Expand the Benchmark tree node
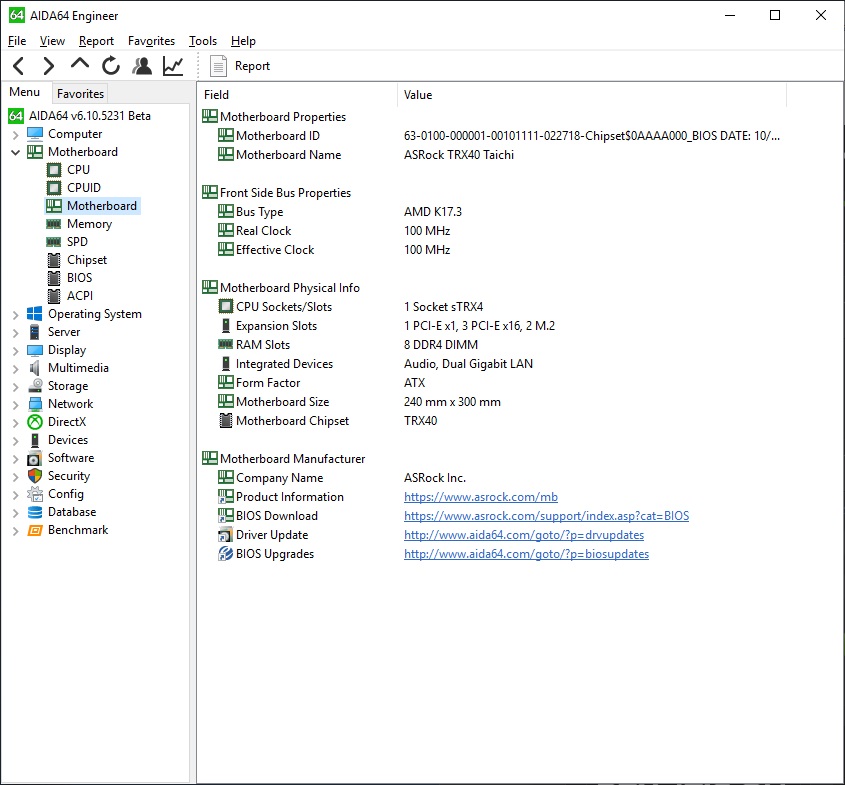 click(15, 530)
